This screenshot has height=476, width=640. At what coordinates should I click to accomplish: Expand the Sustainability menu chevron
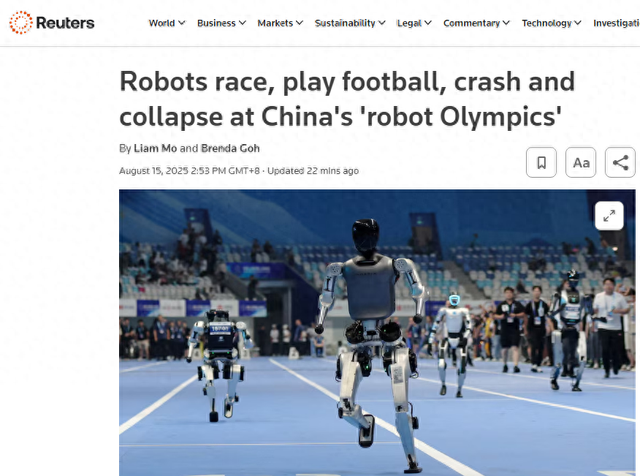(382, 23)
